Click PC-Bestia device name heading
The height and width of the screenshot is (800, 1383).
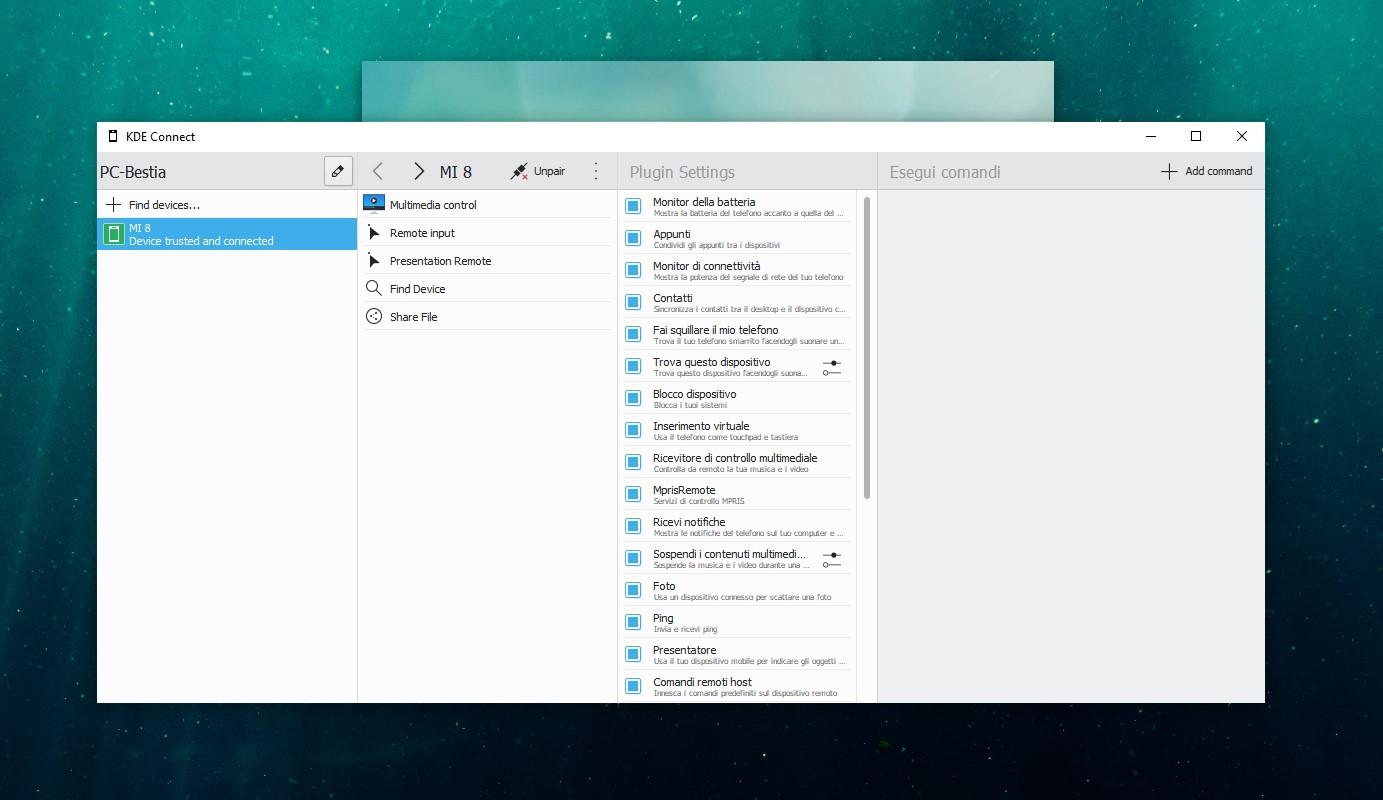[x=133, y=172]
